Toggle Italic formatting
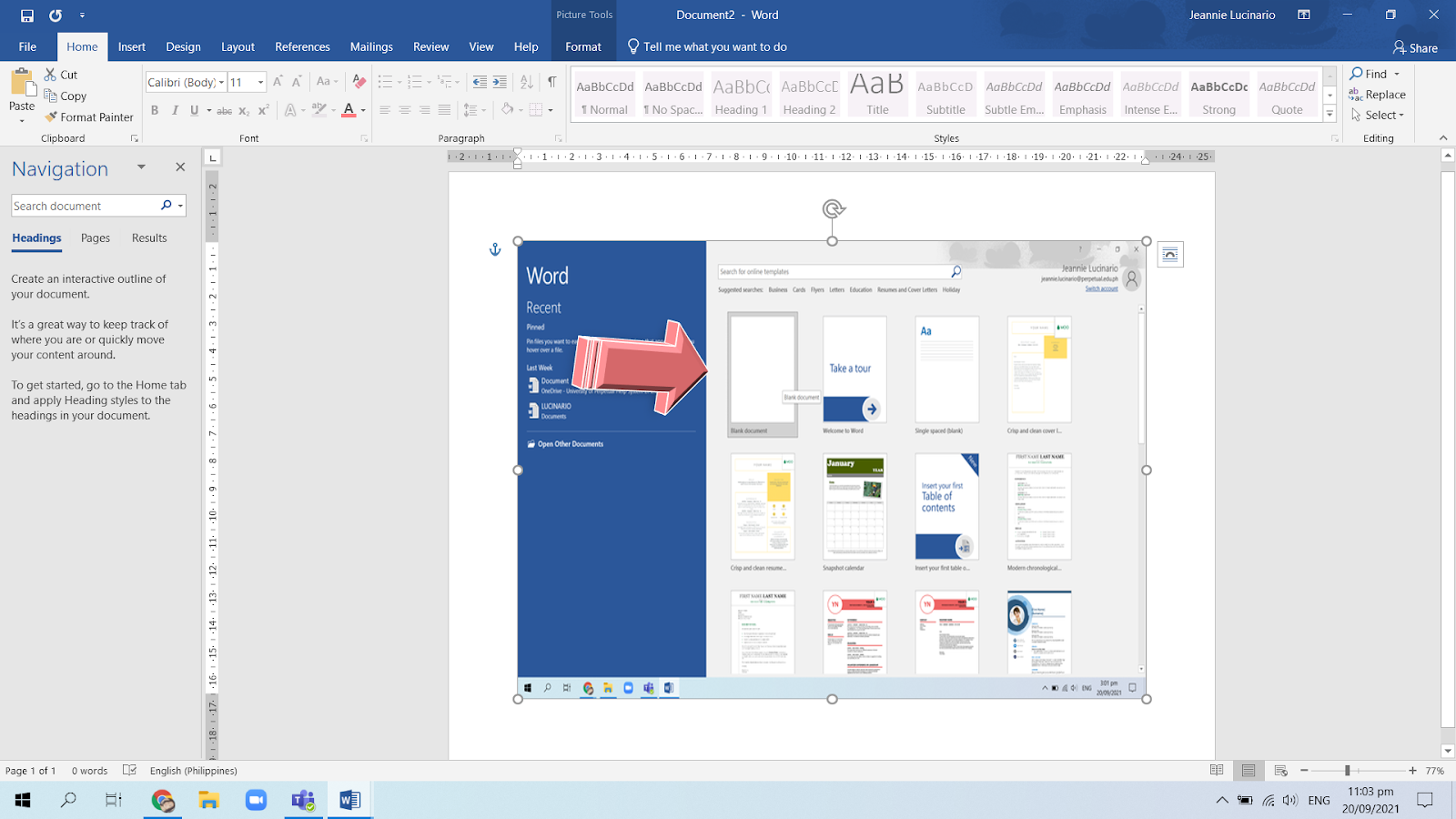This screenshot has width=1456, height=819. pos(175,110)
